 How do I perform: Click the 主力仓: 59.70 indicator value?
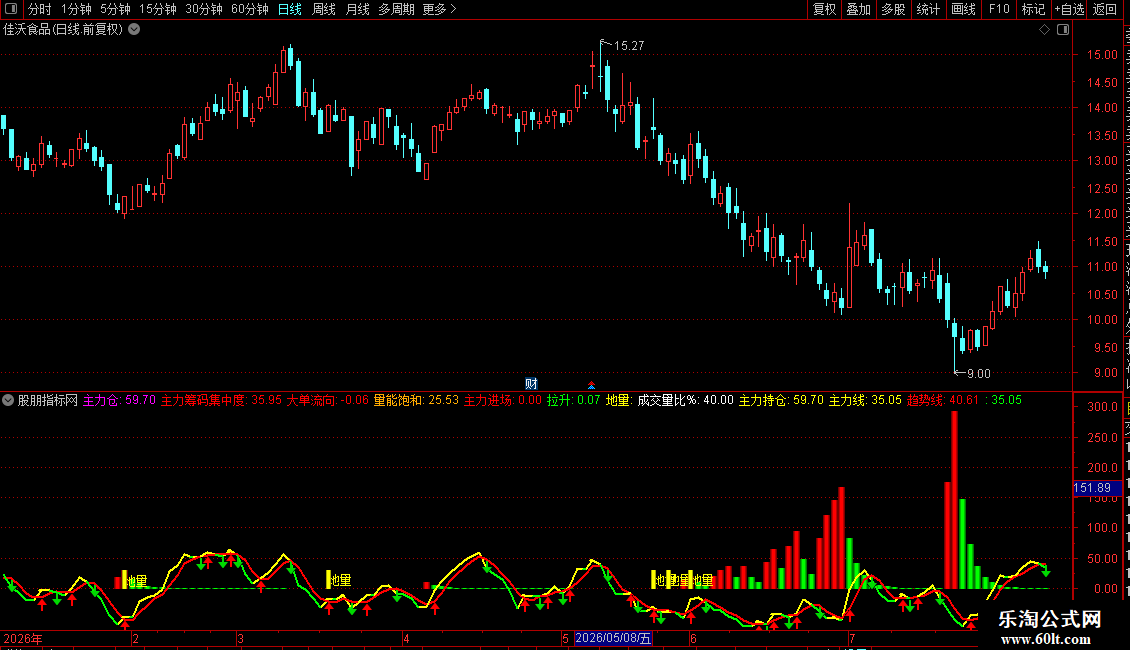(119, 400)
